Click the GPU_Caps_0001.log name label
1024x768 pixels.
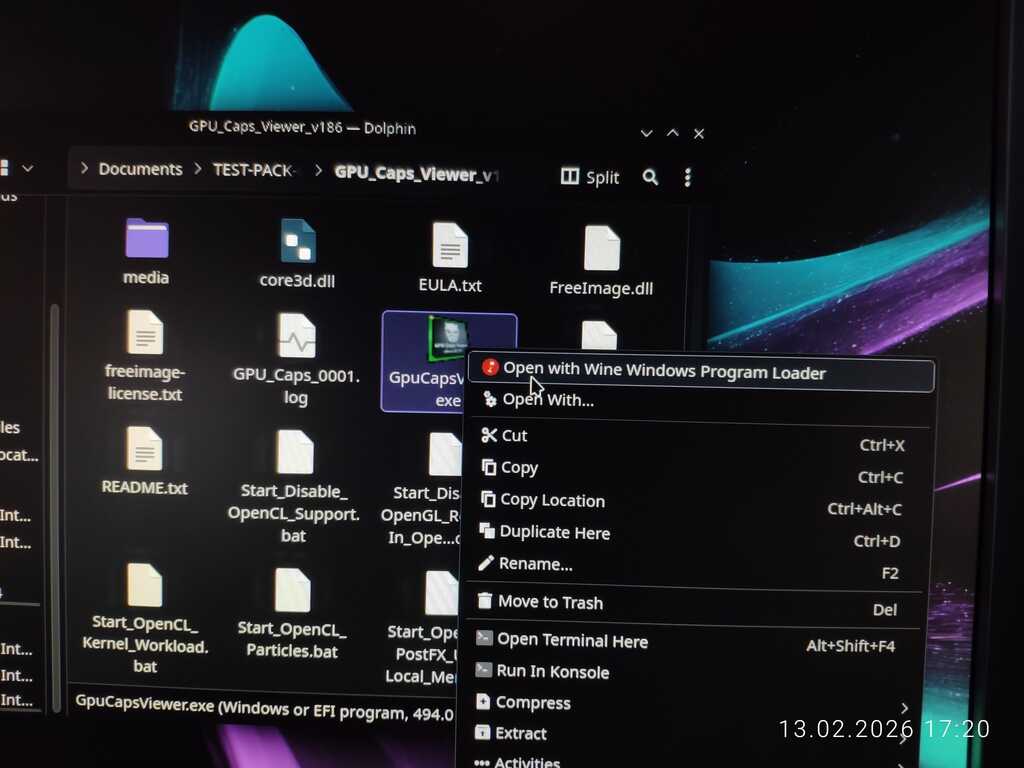coord(296,386)
